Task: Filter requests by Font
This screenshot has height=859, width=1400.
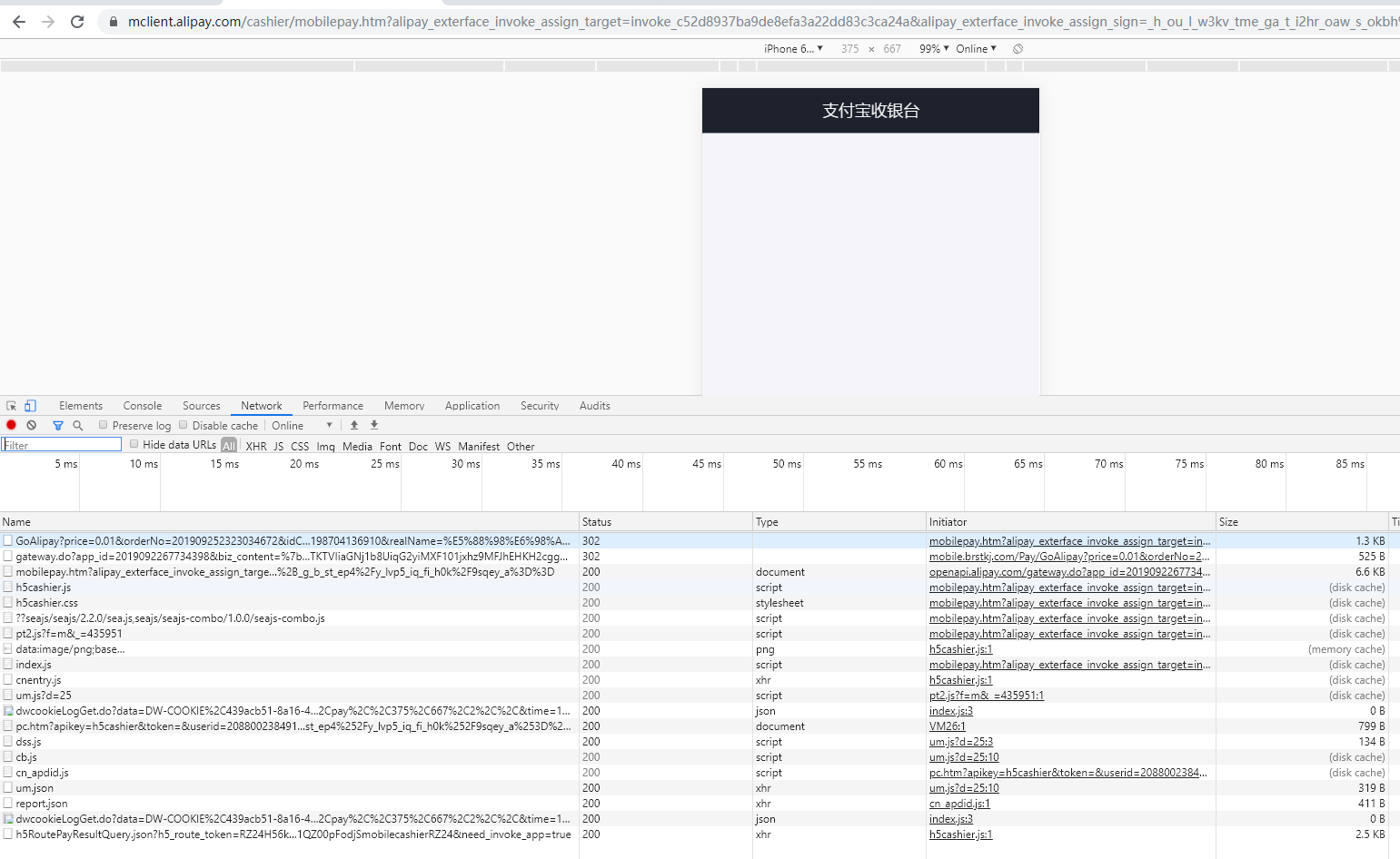Action: [x=391, y=447]
